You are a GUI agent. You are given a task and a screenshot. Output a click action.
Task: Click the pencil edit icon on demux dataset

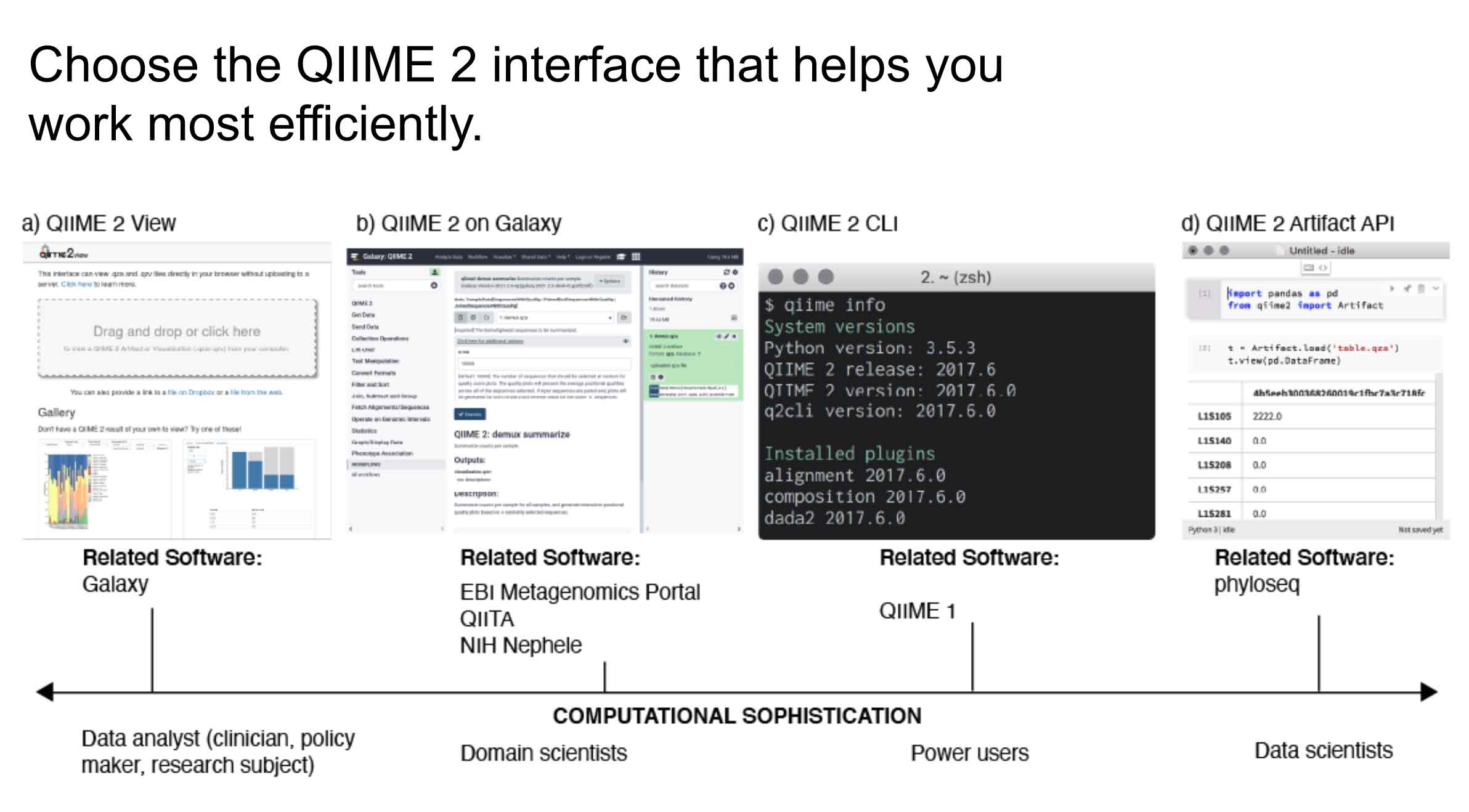pos(726,336)
